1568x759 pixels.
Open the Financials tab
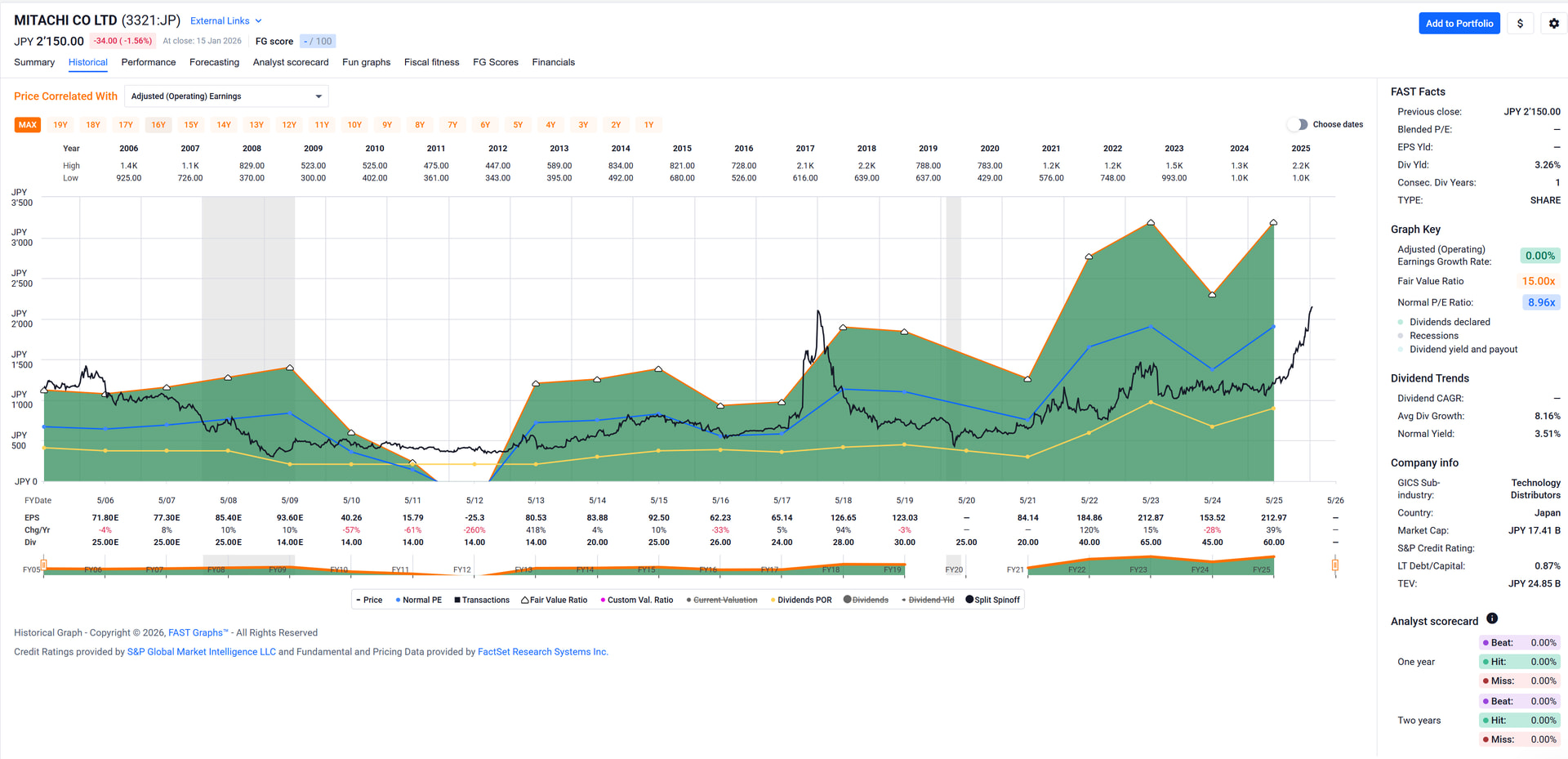click(553, 62)
